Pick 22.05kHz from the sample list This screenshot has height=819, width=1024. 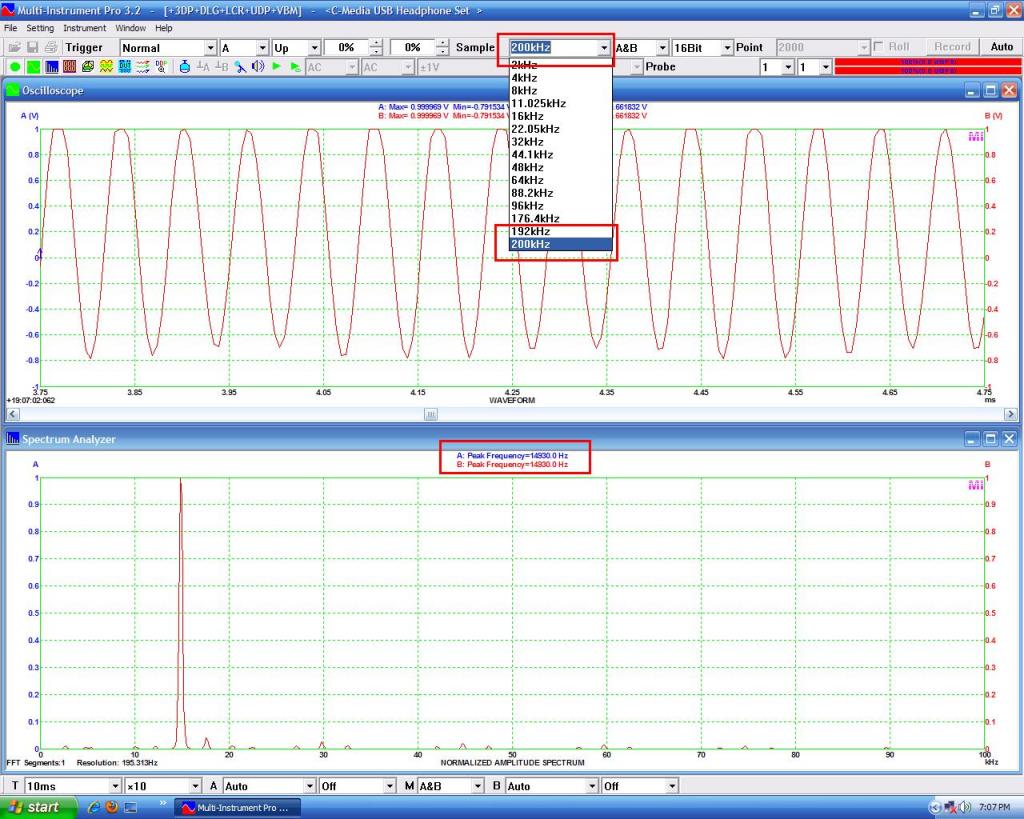(560, 129)
